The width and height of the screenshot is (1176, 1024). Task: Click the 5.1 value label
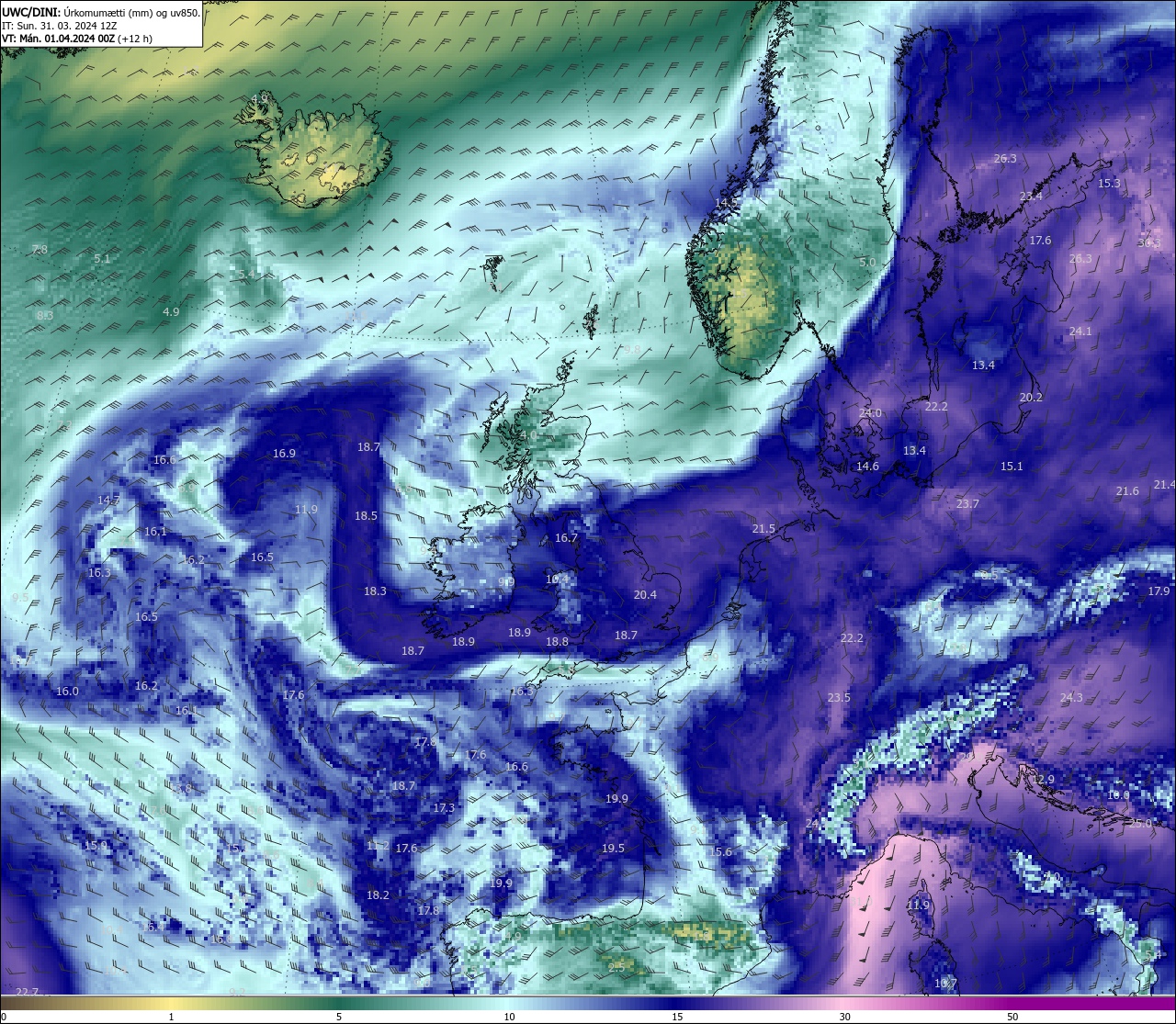[x=102, y=258]
